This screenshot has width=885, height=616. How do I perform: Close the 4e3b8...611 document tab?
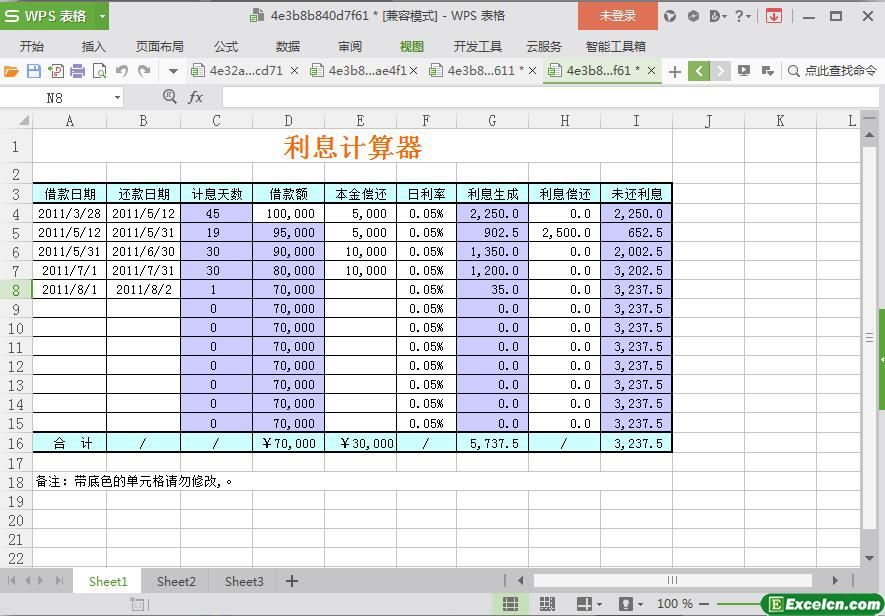point(532,71)
